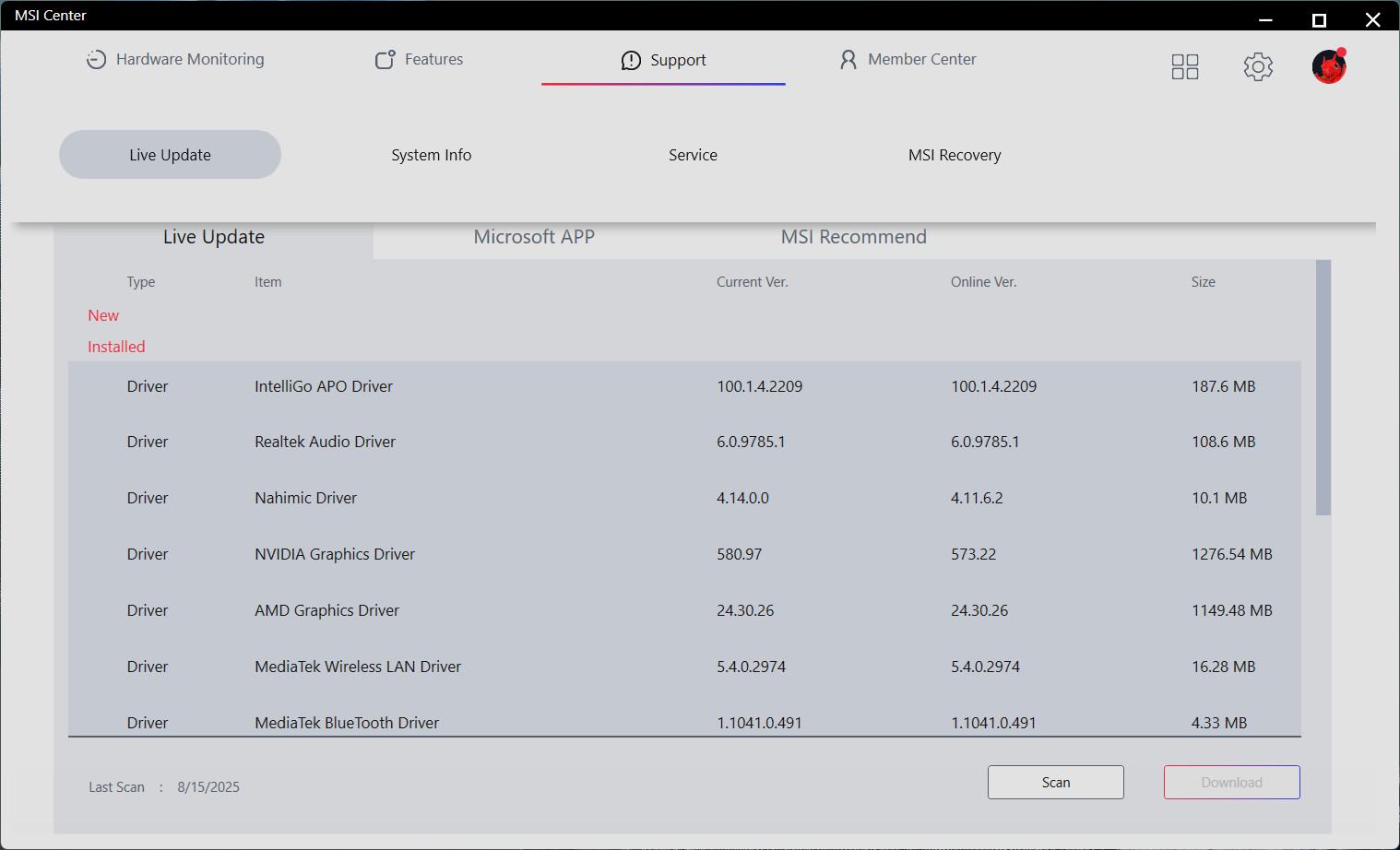Open the Service section
This screenshot has width=1400, height=850.
693,155
